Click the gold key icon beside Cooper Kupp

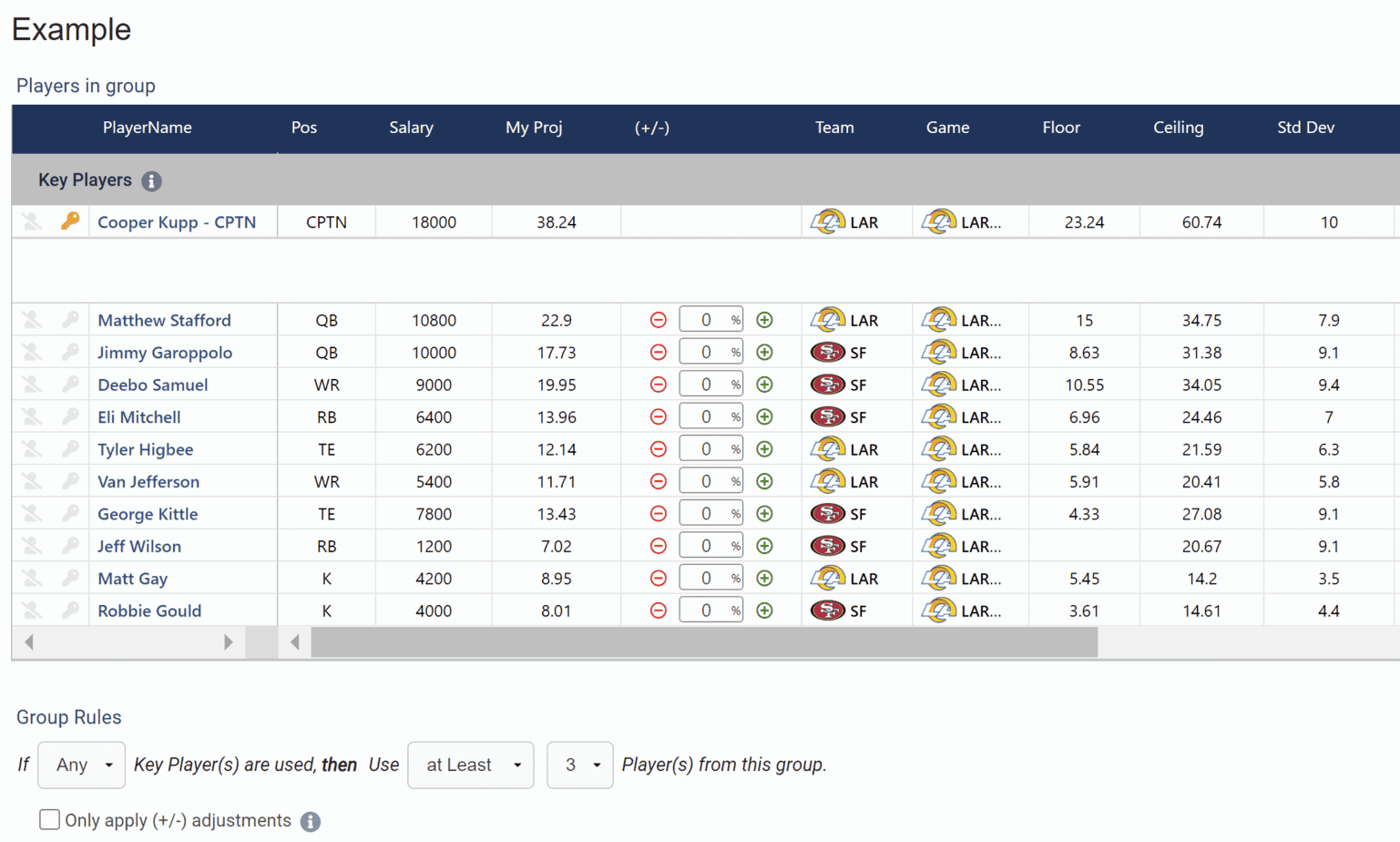coord(74,221)
